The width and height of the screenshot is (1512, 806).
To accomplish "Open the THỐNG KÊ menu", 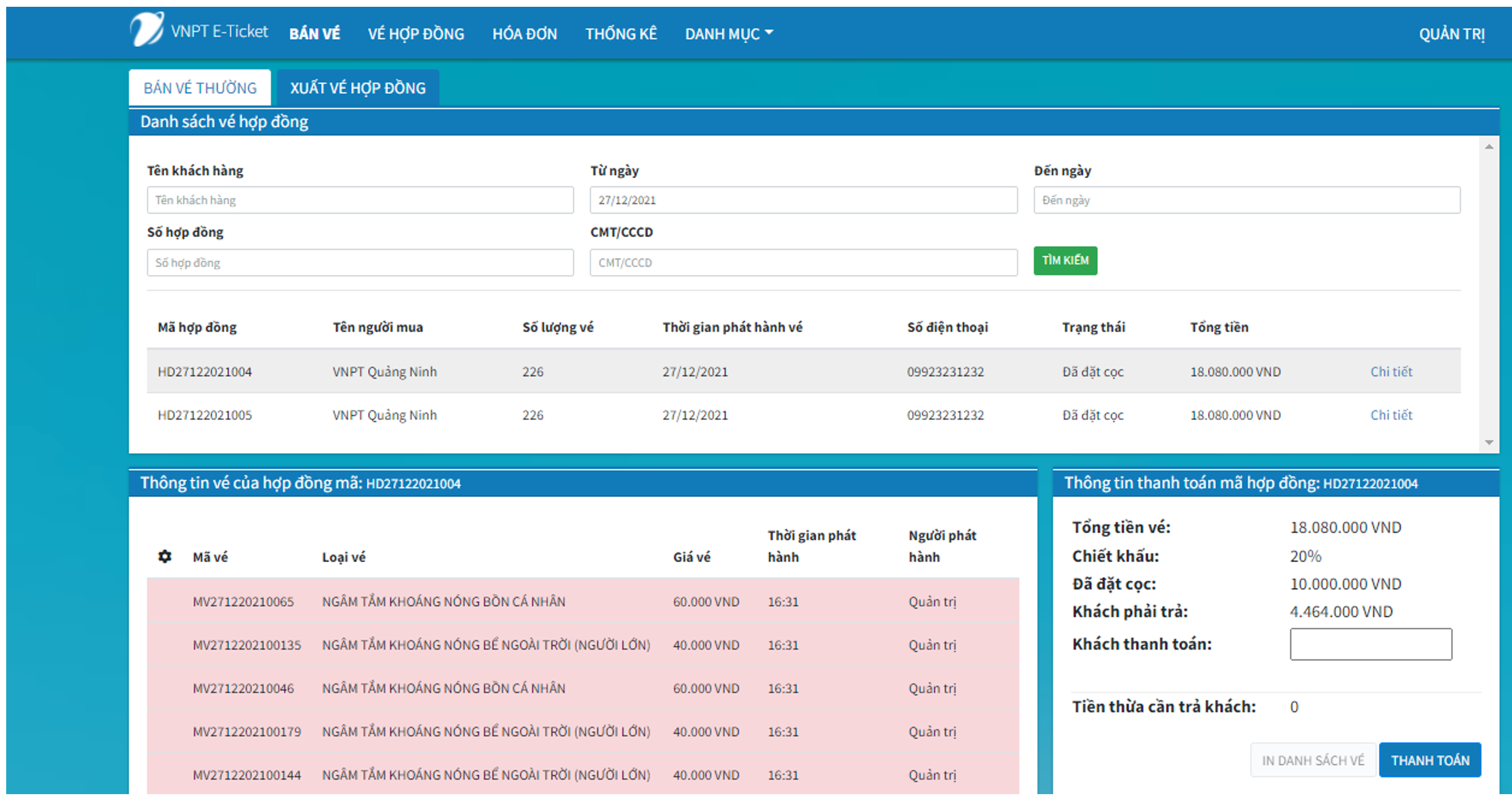I will point(621,33).
